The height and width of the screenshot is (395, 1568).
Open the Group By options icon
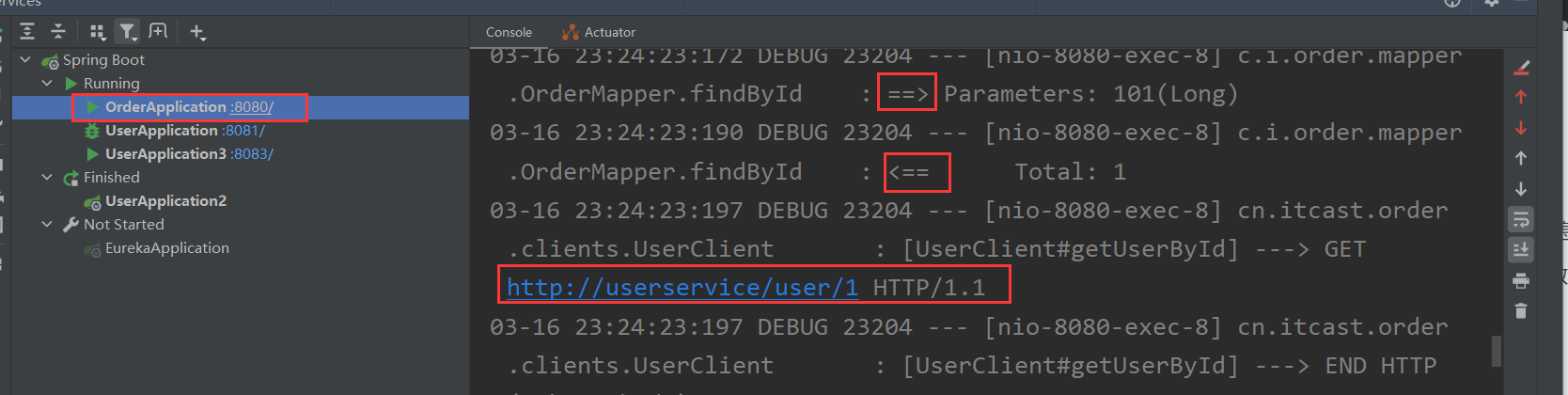click(x=97, y=32)
